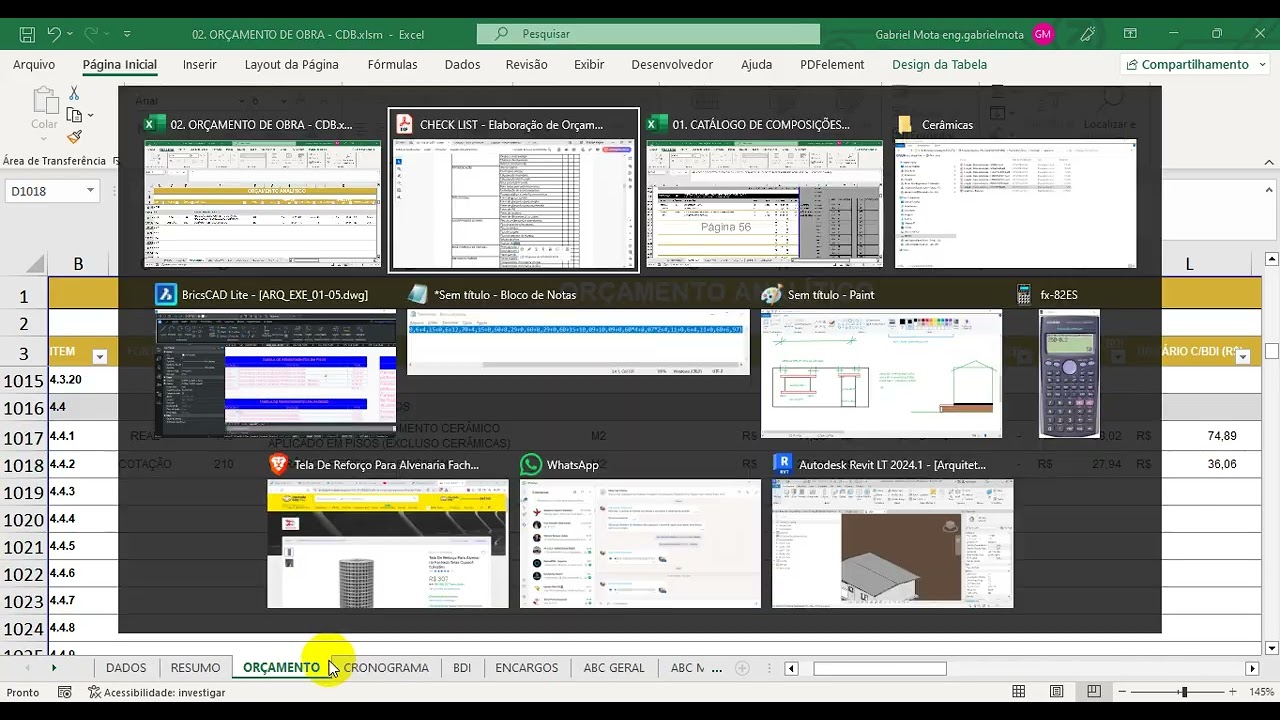Open the GM account avatar
The image size is (1280, 720).
[1043, 34]
